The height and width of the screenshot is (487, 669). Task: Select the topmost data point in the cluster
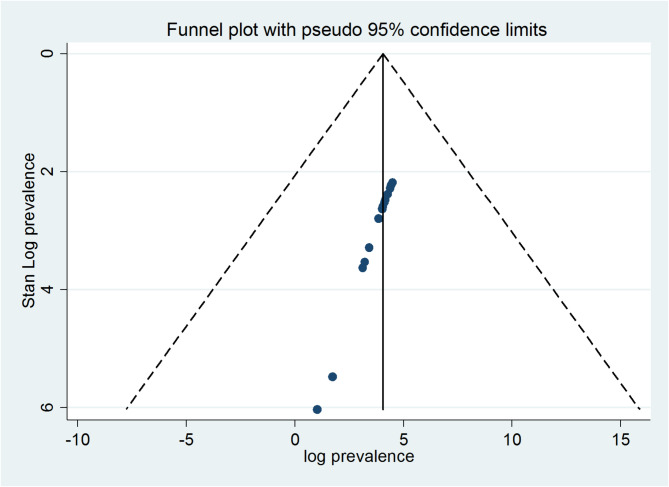pyautogui.click(x=393, y=183)
